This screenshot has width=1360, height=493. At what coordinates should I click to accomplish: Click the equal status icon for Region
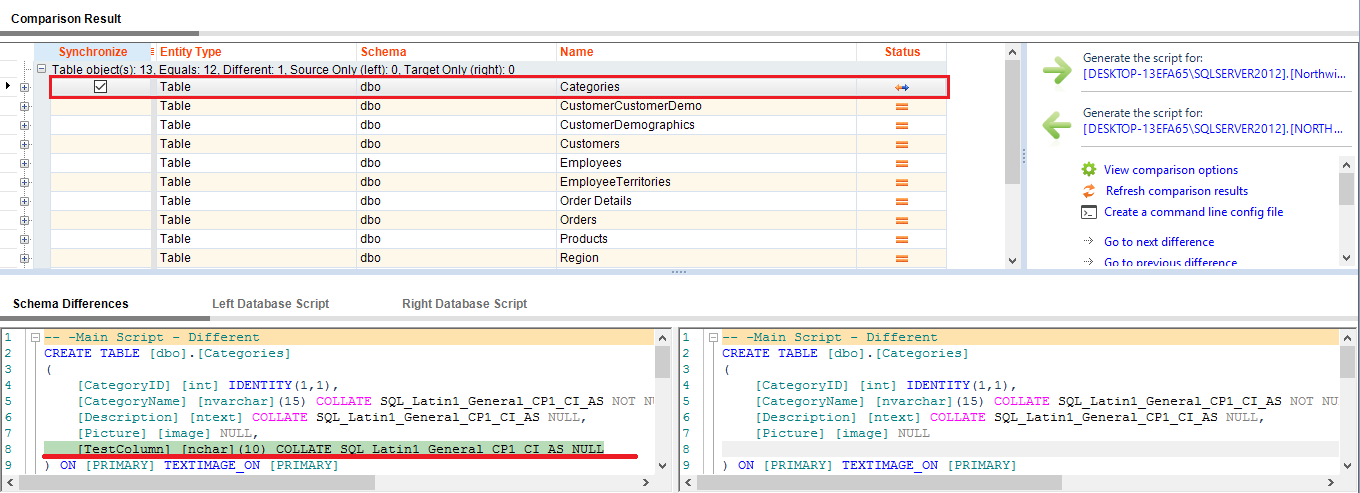pyautogui.click(x=901, y=258)
